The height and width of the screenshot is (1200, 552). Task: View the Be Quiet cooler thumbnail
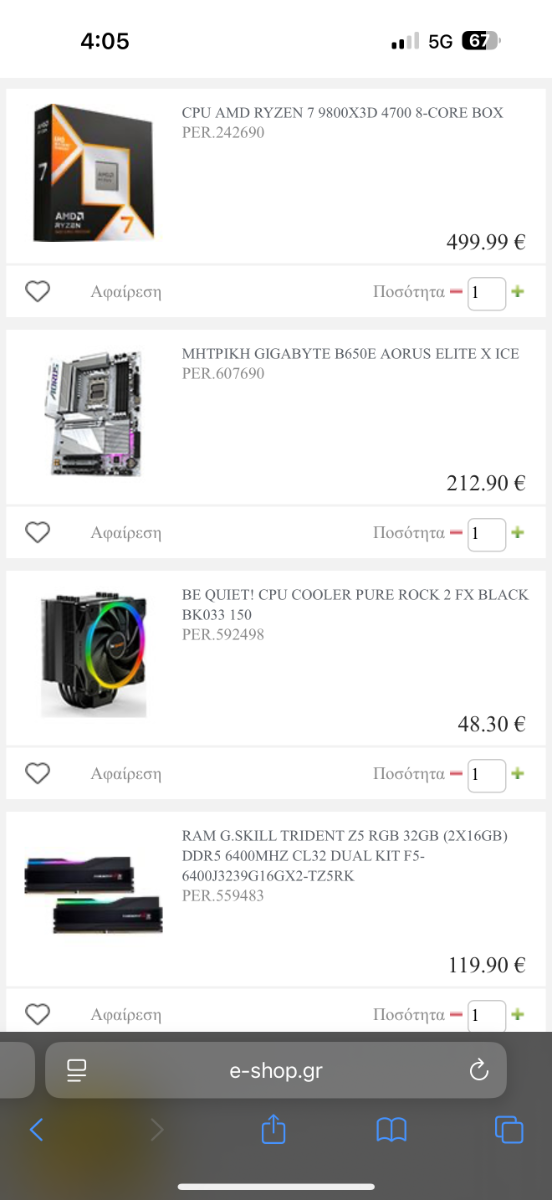pos(94,654)
